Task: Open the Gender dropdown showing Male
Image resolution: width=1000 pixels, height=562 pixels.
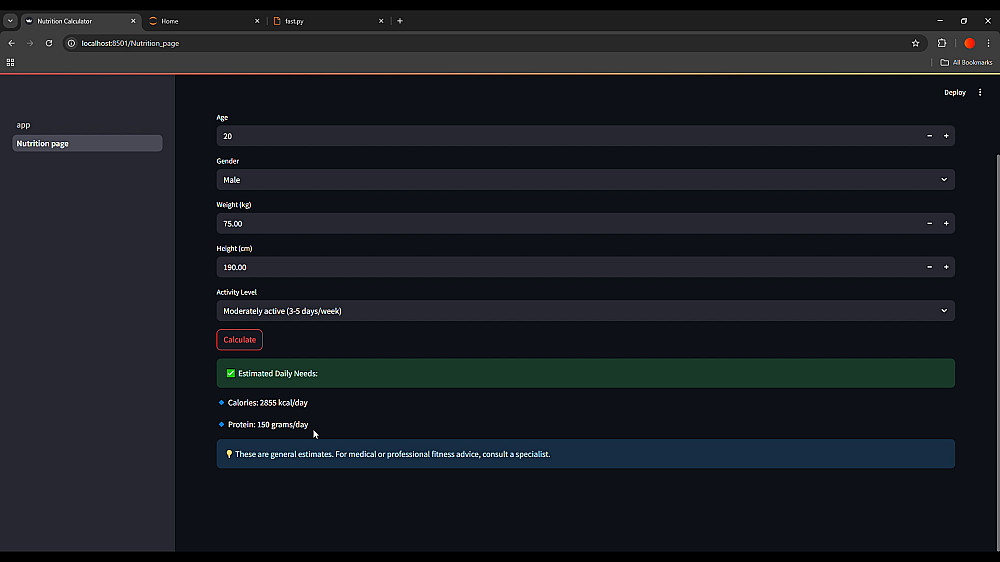Action: (x=585, y=180)
